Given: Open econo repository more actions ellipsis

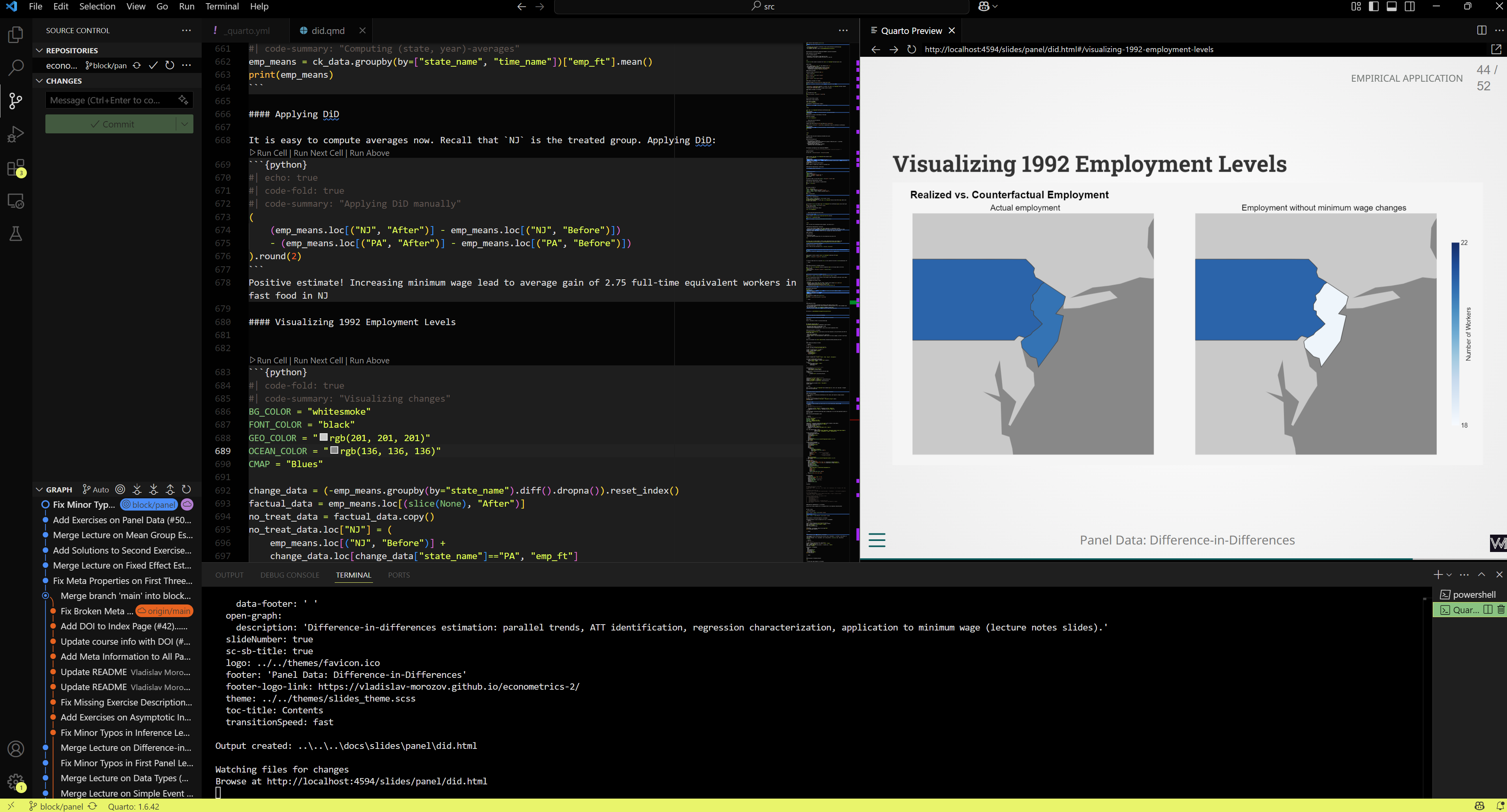Looking at the screenshot, I should (x=186, y=65).
